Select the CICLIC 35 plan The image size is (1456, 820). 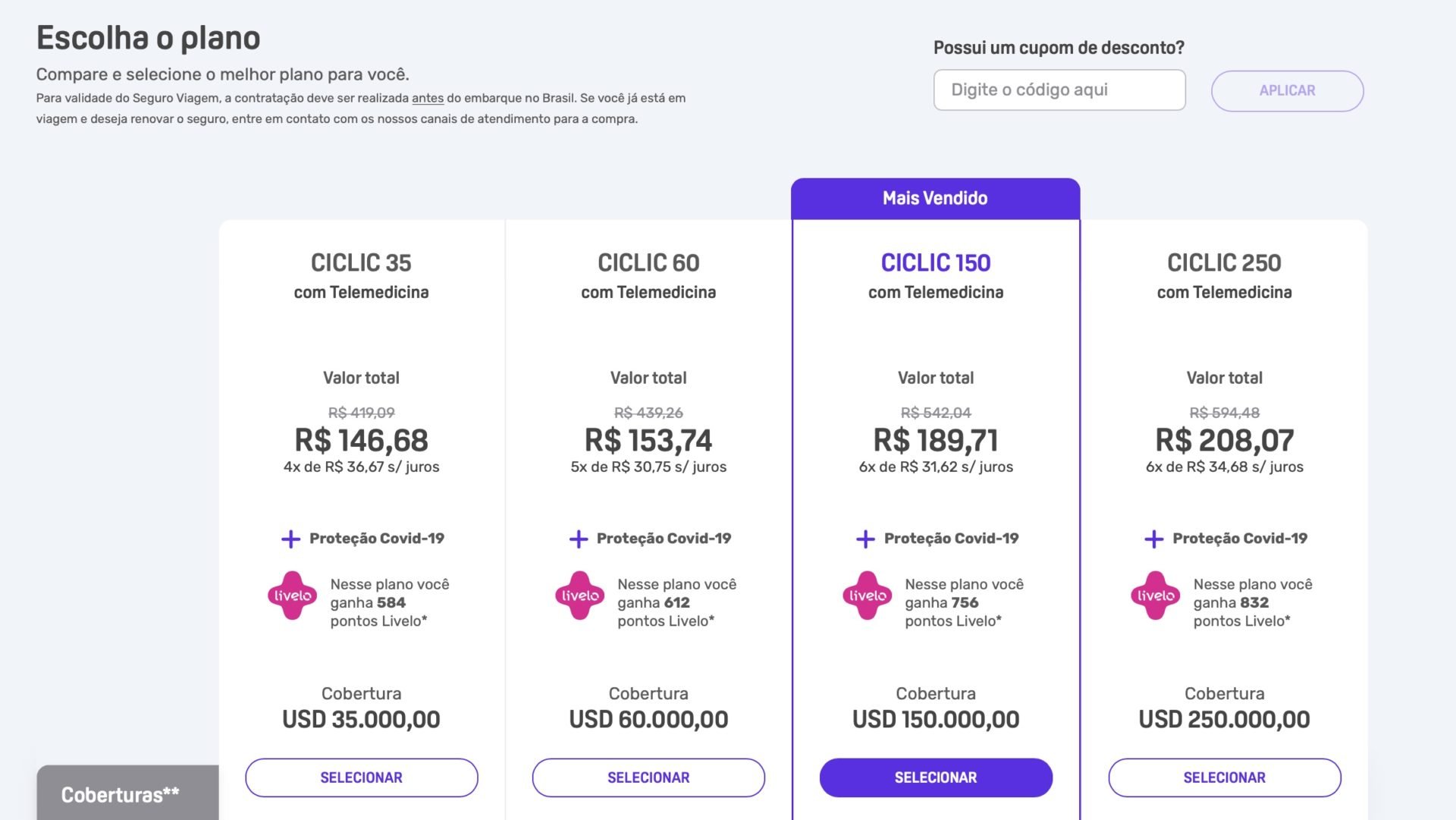click(361, 778)
